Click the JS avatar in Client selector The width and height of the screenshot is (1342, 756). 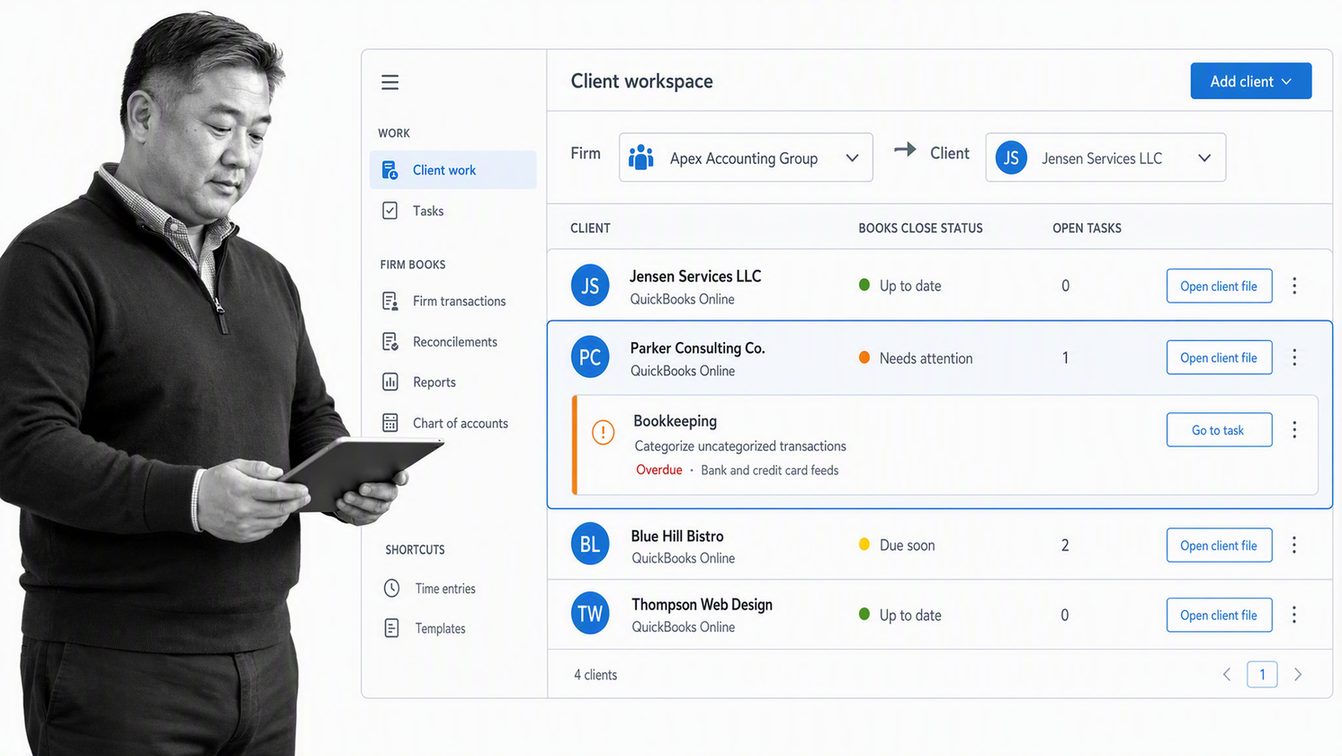(1011, 158)
